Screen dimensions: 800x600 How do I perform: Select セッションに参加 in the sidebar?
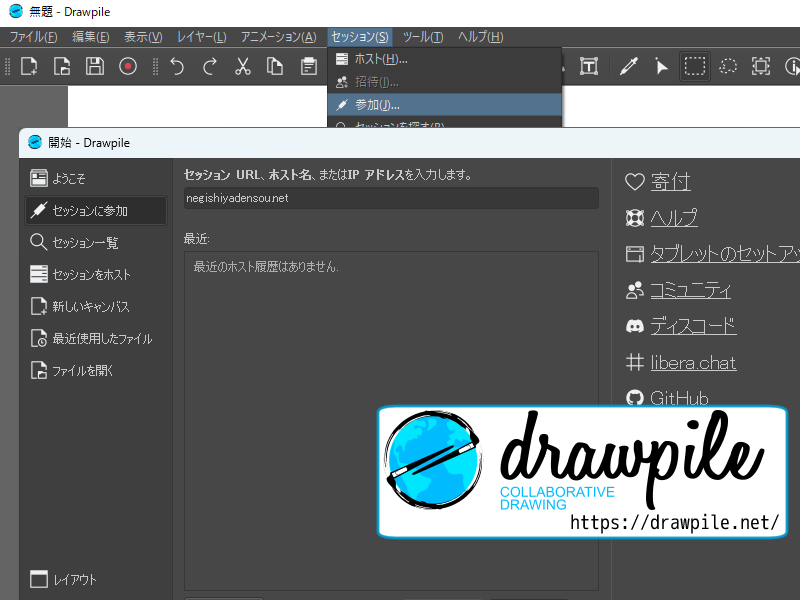click(x=96, y=210)
